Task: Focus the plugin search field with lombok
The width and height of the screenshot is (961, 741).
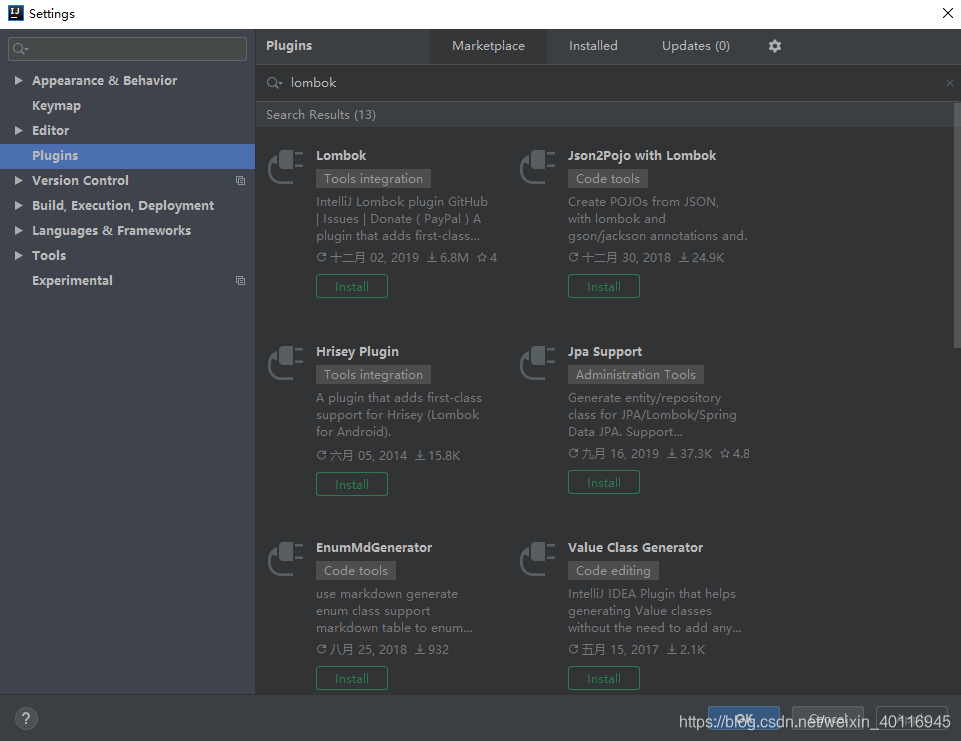Action: coord(607,83)
